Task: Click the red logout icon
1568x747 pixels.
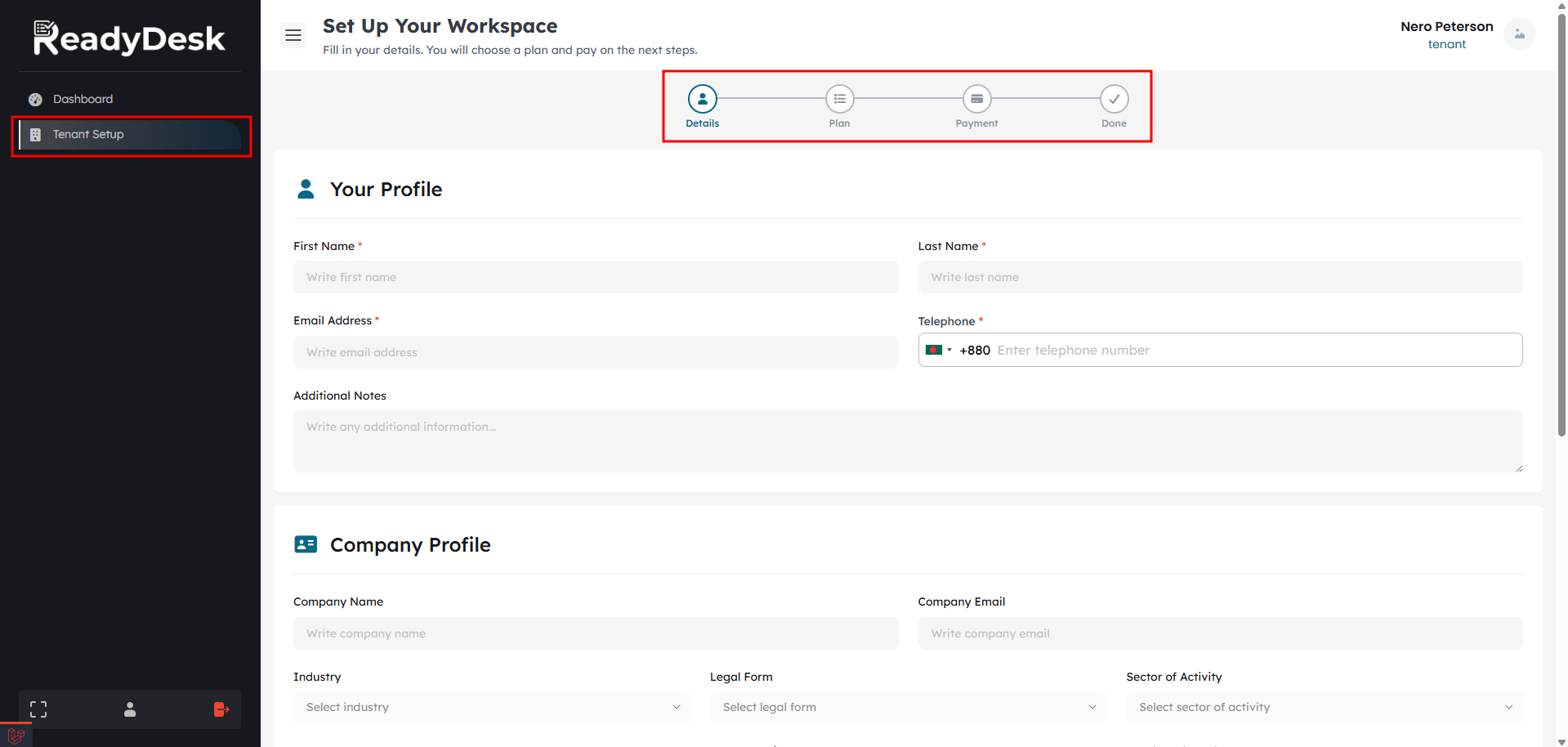Action: [x=221, y=709]
